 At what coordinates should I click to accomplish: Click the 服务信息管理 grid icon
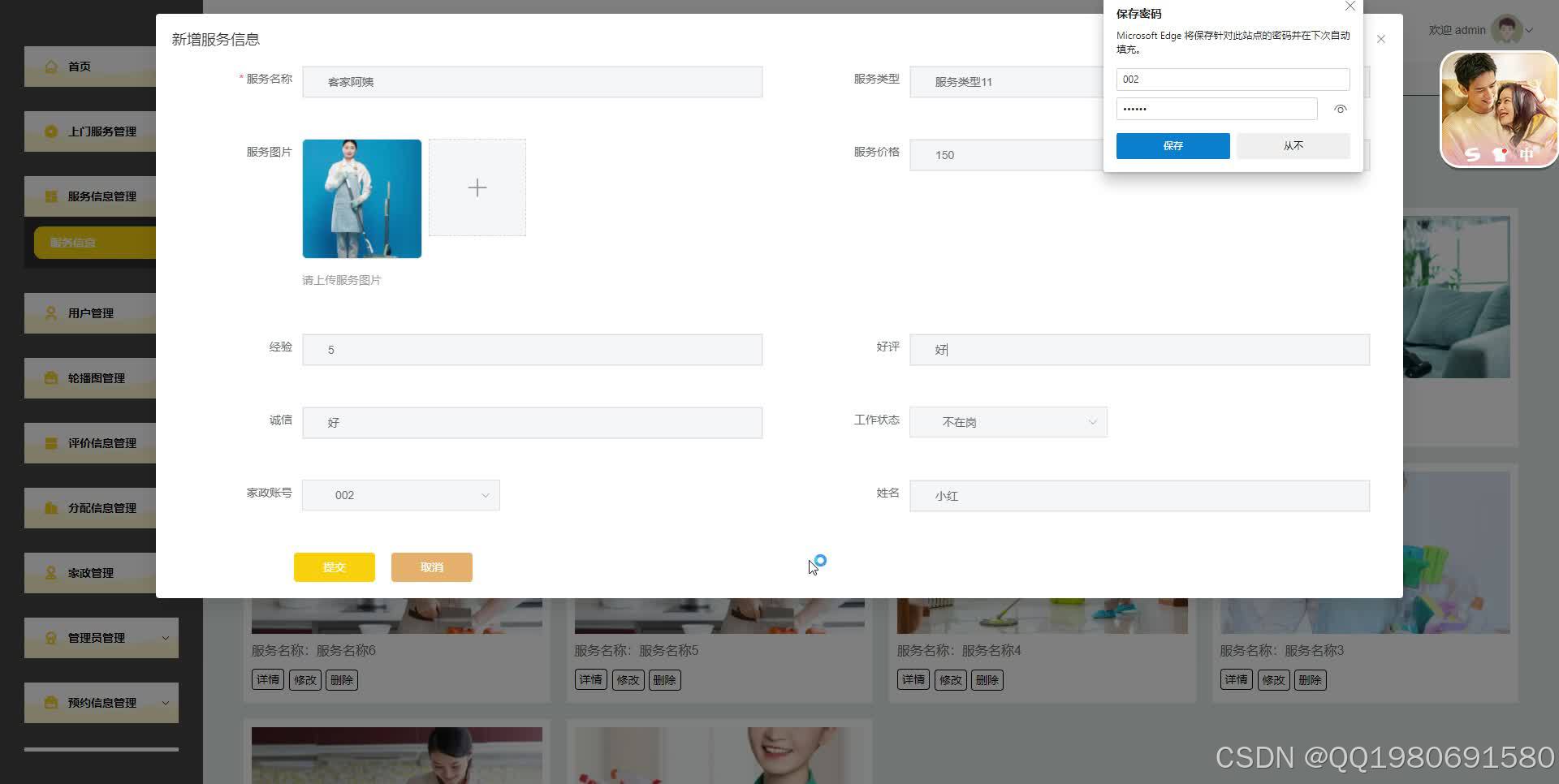50,196
